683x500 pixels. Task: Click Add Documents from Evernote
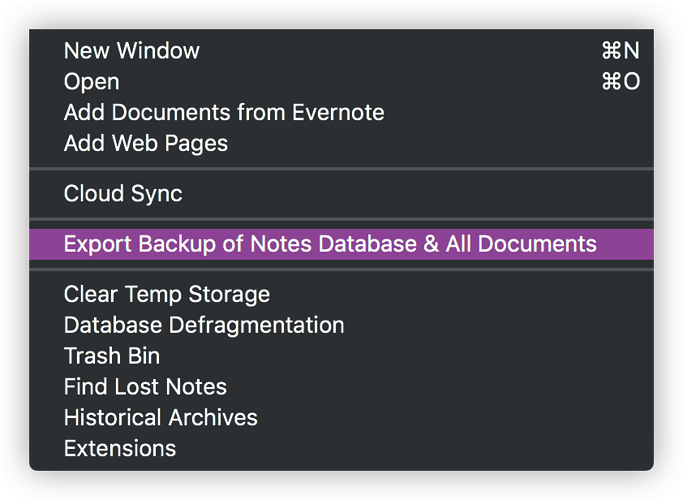342,112
